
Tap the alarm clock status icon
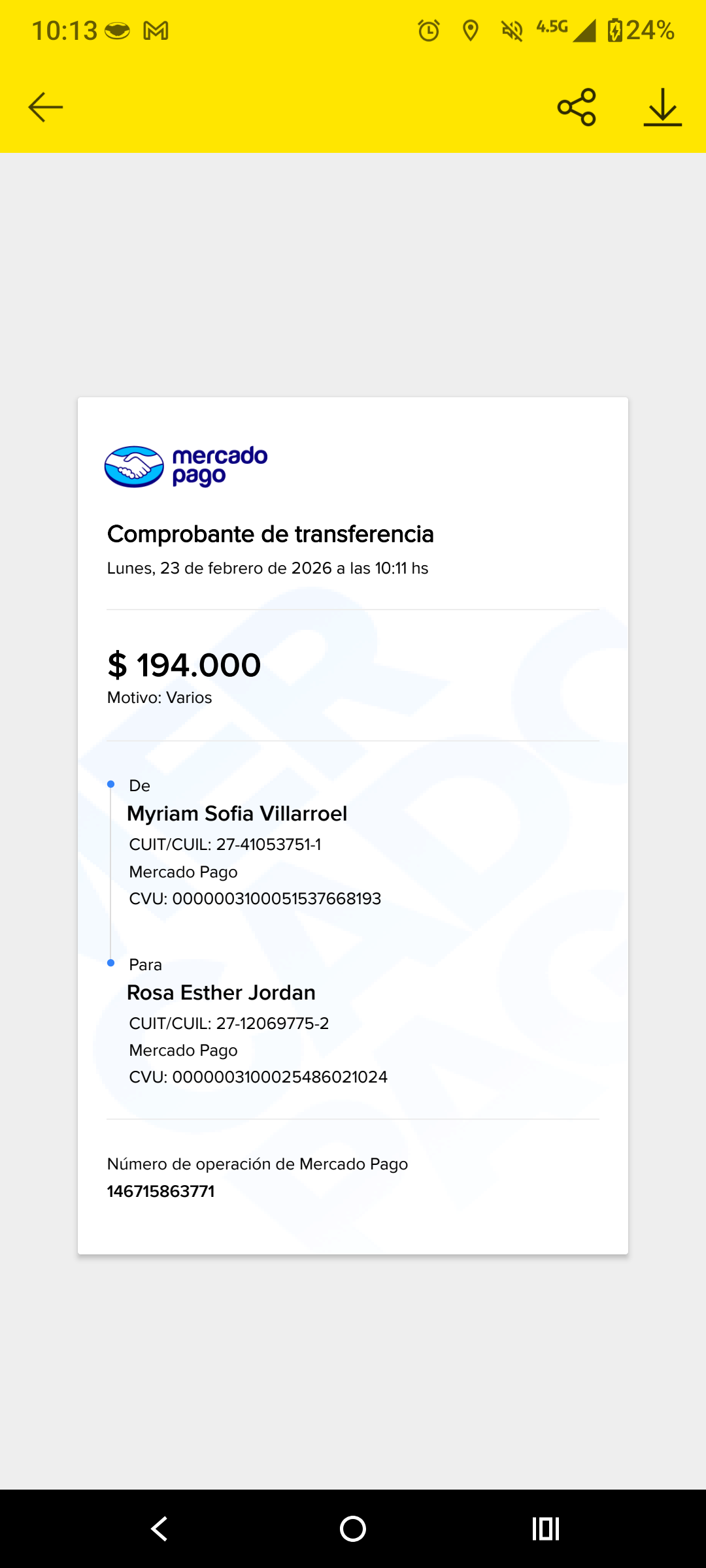pos(429,31)
